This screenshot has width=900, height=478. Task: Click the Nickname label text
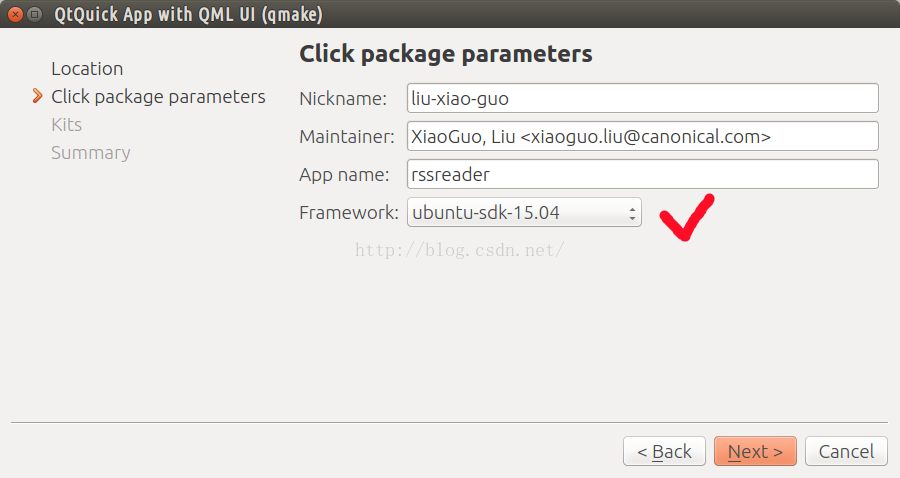[x=343, y=99]
